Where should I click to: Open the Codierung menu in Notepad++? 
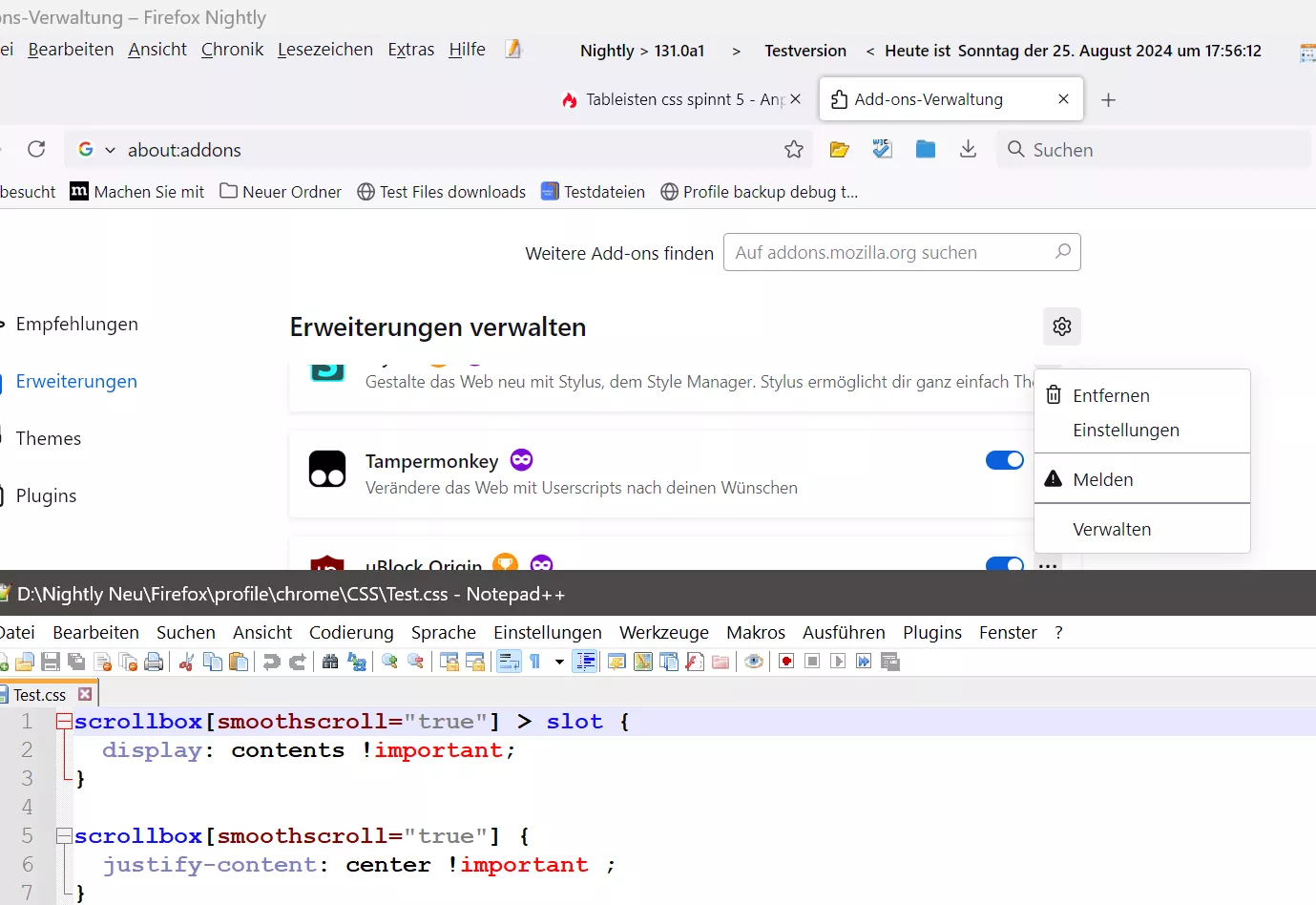point(351,632)
